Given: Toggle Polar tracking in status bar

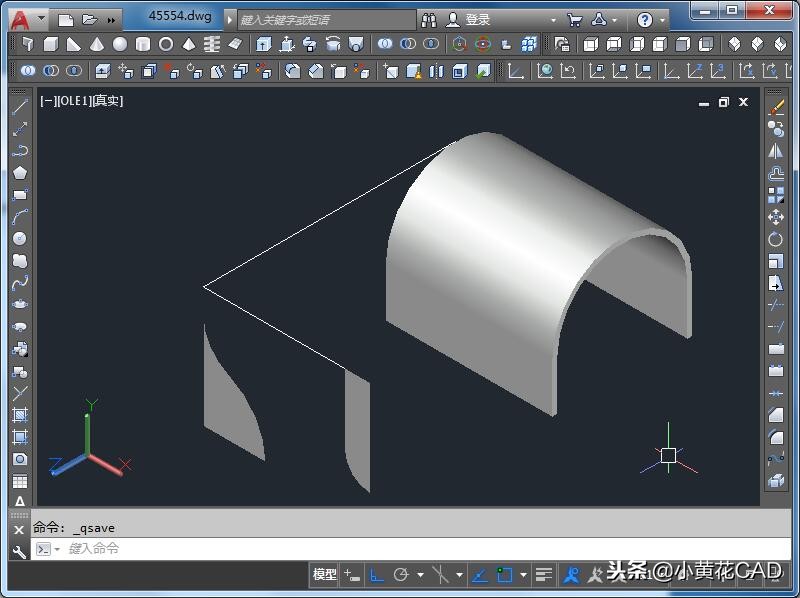Looking at the screenshot, I should point(402,575).
